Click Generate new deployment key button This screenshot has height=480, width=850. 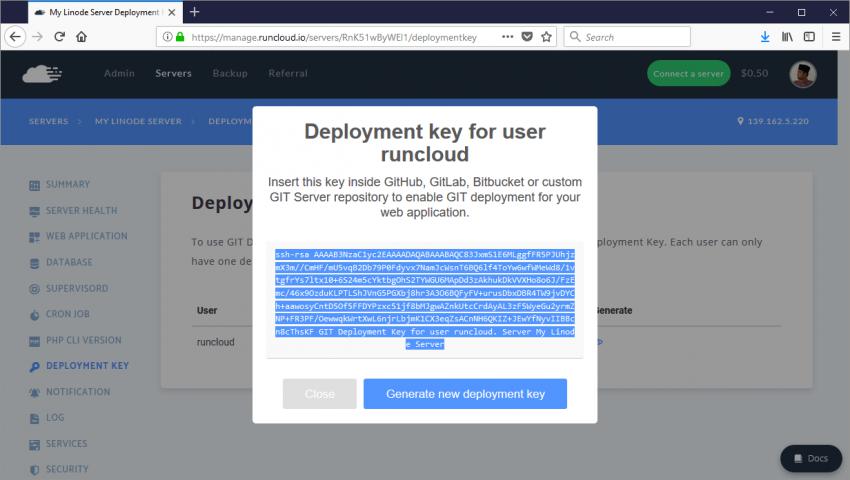(465, 394)
